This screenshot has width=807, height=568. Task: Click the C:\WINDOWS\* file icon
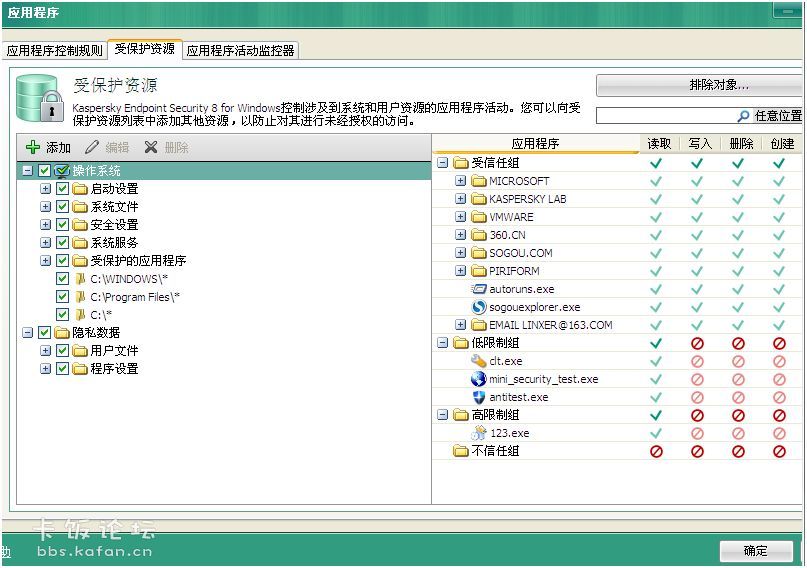pos(80,279)
